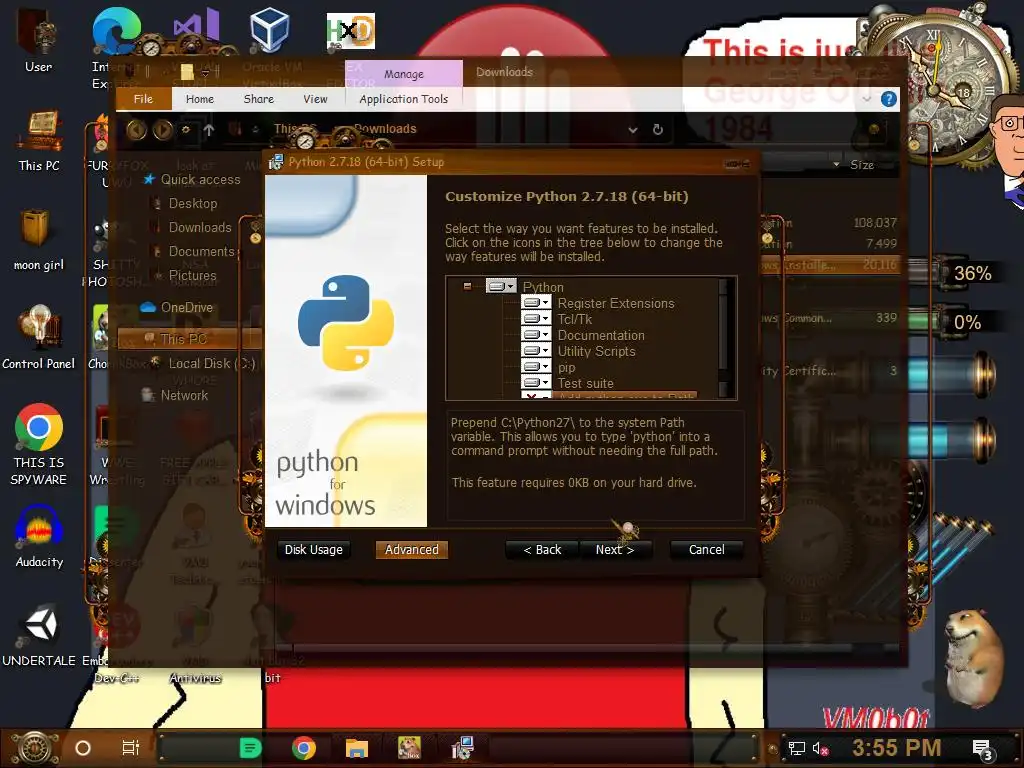Refresh the Downloads folder view
This screenshot has width=1024, height=768.
[x=658, y=129]
